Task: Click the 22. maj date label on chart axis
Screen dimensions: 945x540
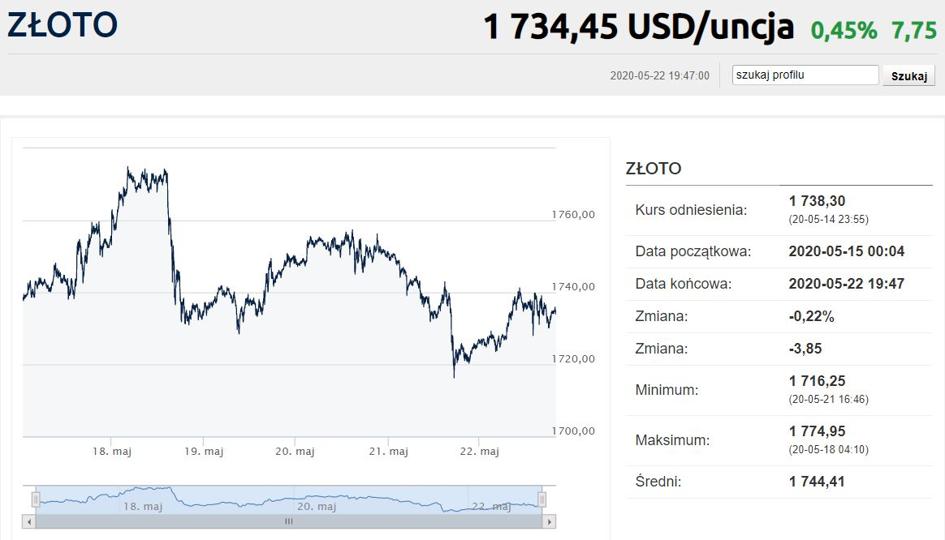Action: click(x=479, y=451)
